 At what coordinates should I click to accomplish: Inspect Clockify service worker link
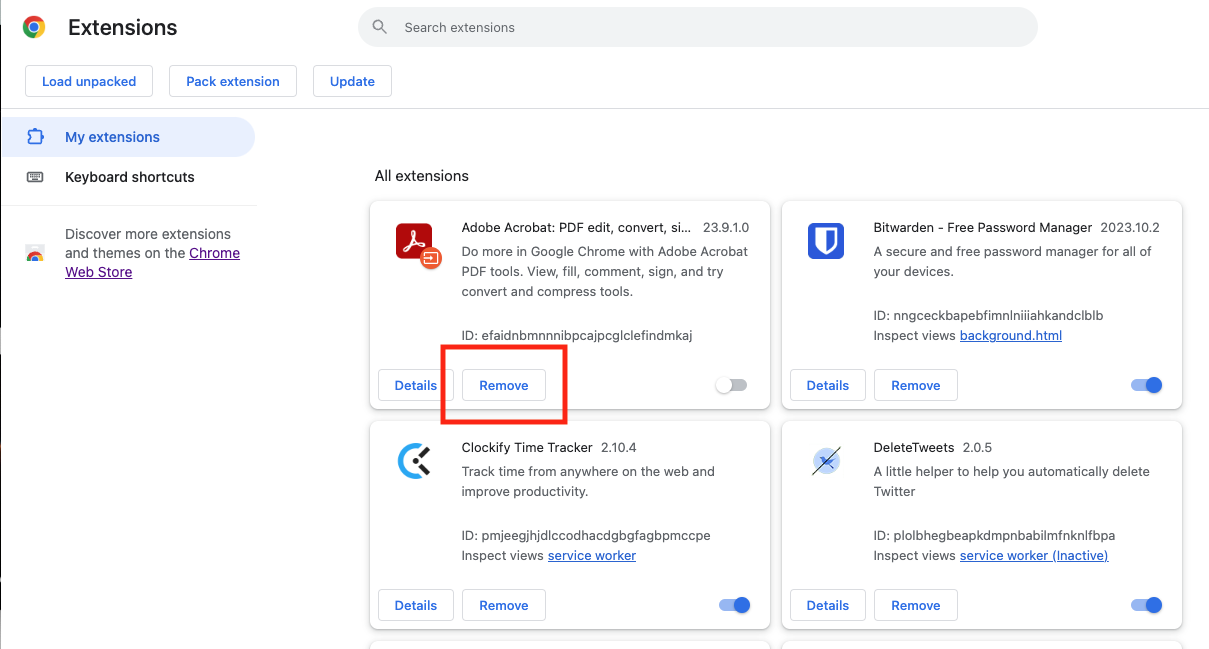pyautogui.click(x=592, y=555)
